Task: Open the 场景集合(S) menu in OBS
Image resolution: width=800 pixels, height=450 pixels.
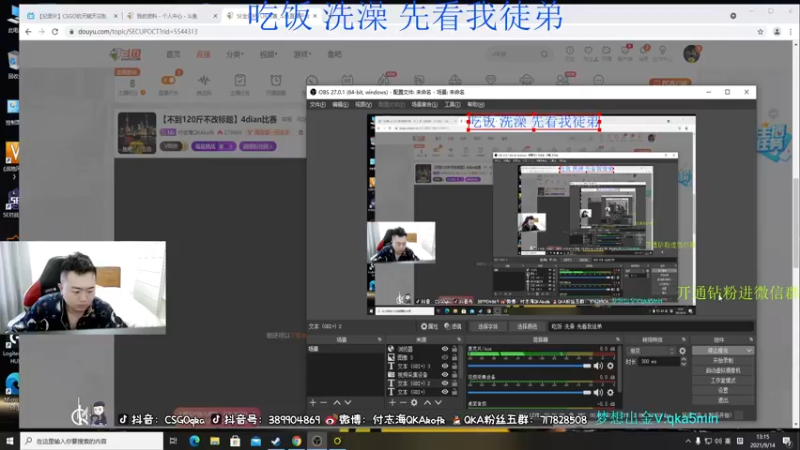Action: (x=424, y=105)
